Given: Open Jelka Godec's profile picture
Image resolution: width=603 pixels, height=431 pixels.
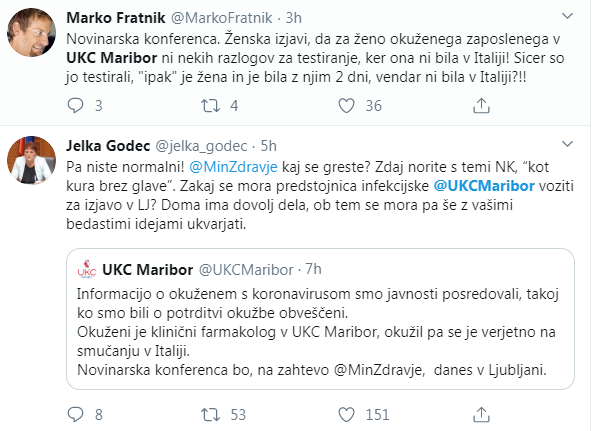Looking at the screenshot, I should tap(30, 159).
